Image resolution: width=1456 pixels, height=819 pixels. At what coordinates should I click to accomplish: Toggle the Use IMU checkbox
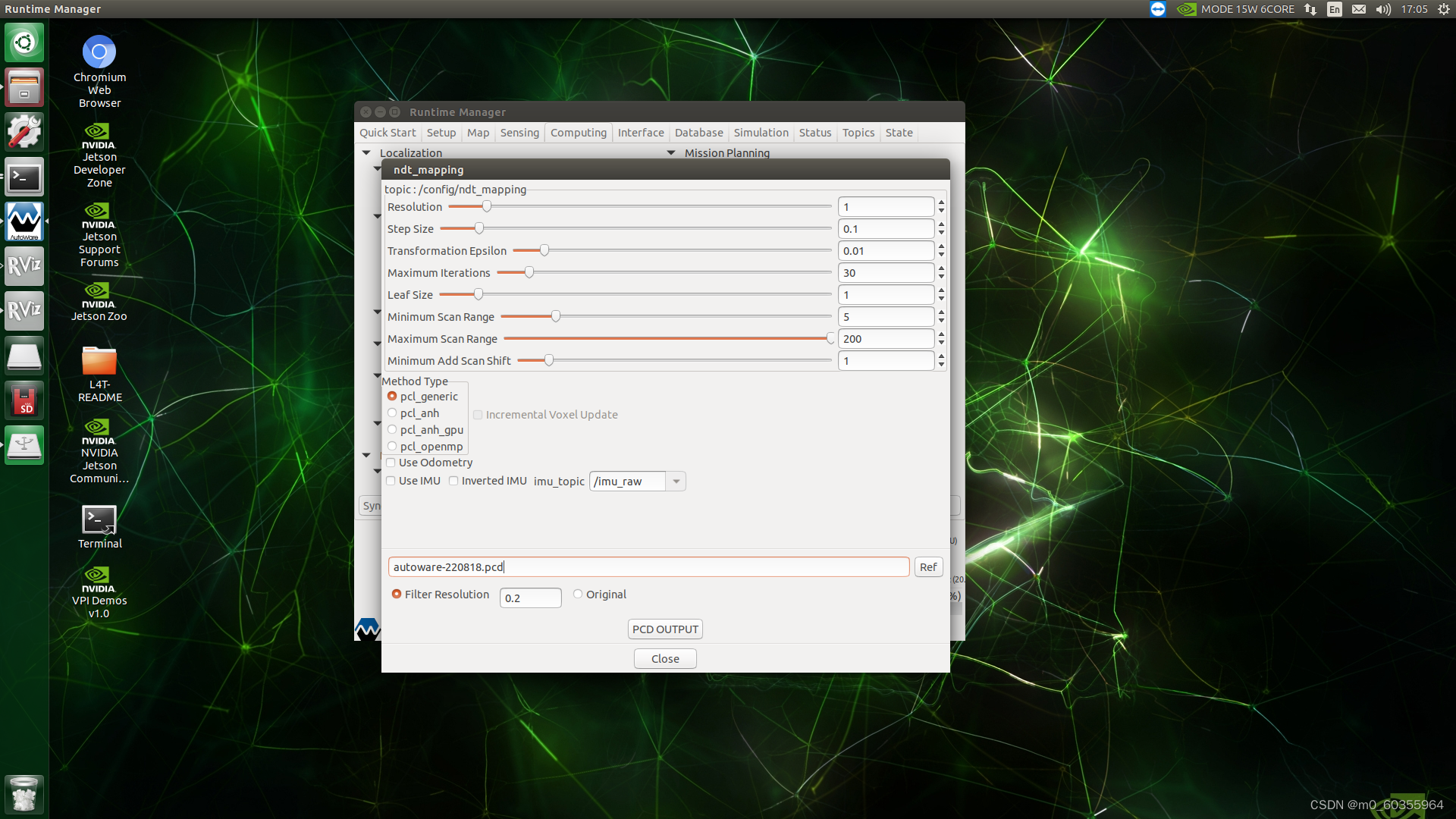point(391,481)
